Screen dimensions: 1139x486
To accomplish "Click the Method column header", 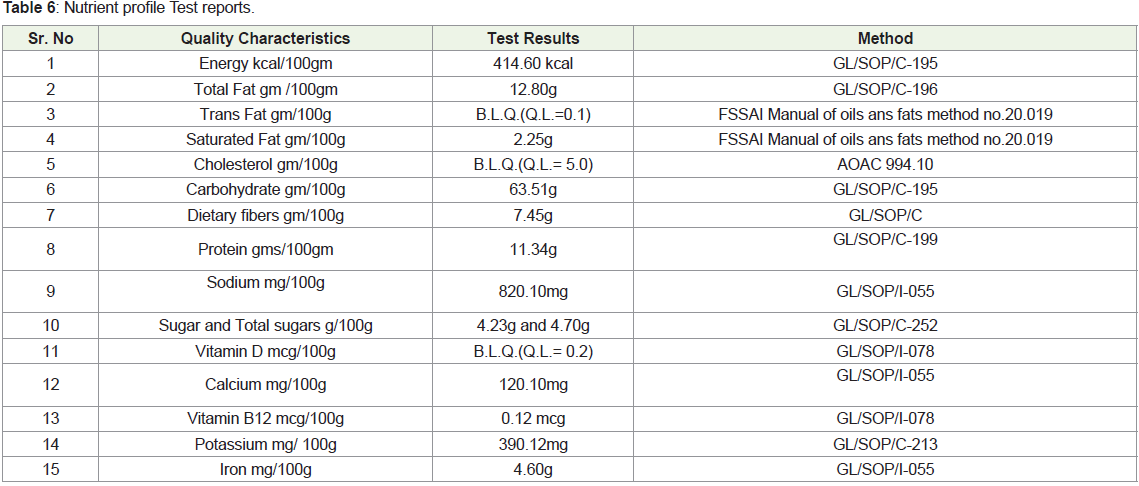I will click(885, 39).
